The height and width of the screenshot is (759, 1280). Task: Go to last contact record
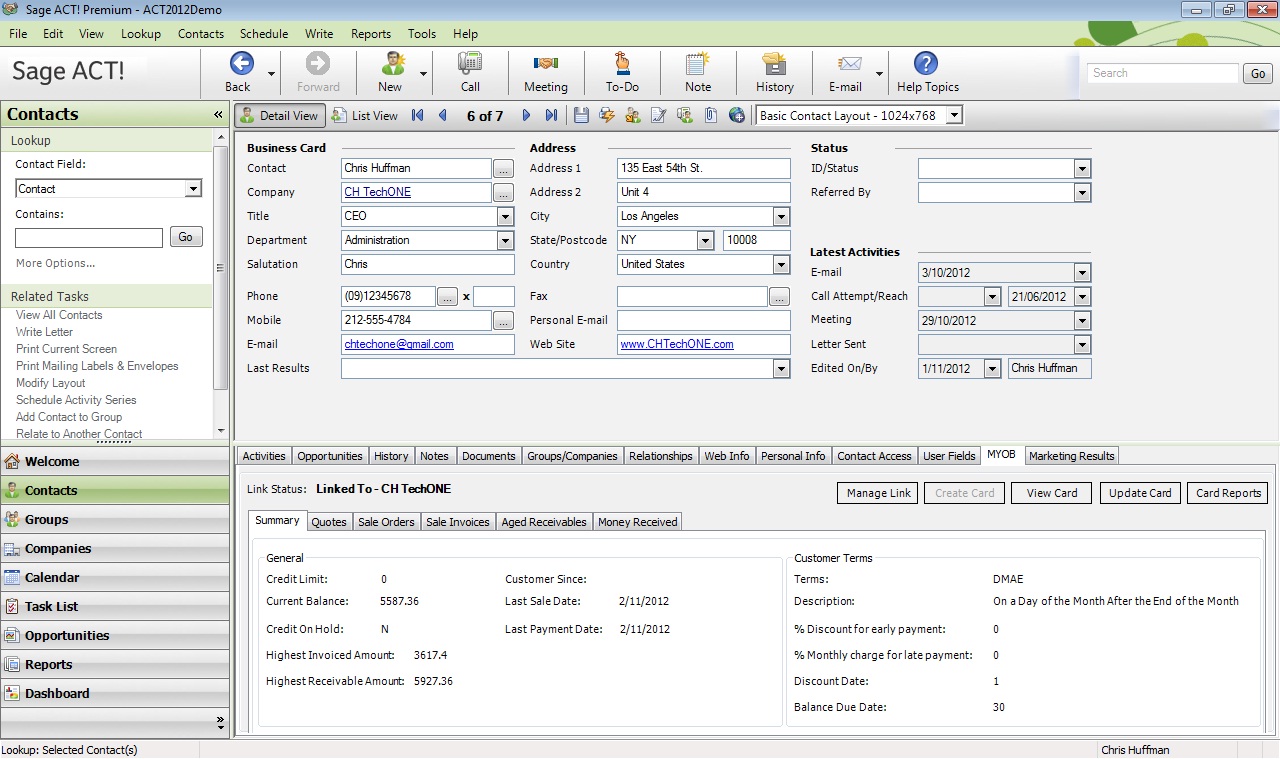coord(551,115)
